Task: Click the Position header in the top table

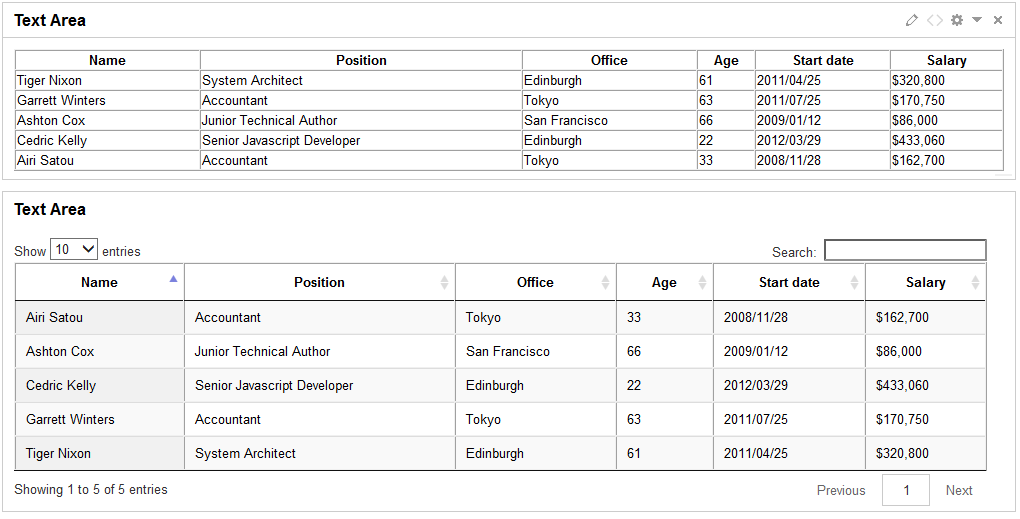Action: (361, 60)
